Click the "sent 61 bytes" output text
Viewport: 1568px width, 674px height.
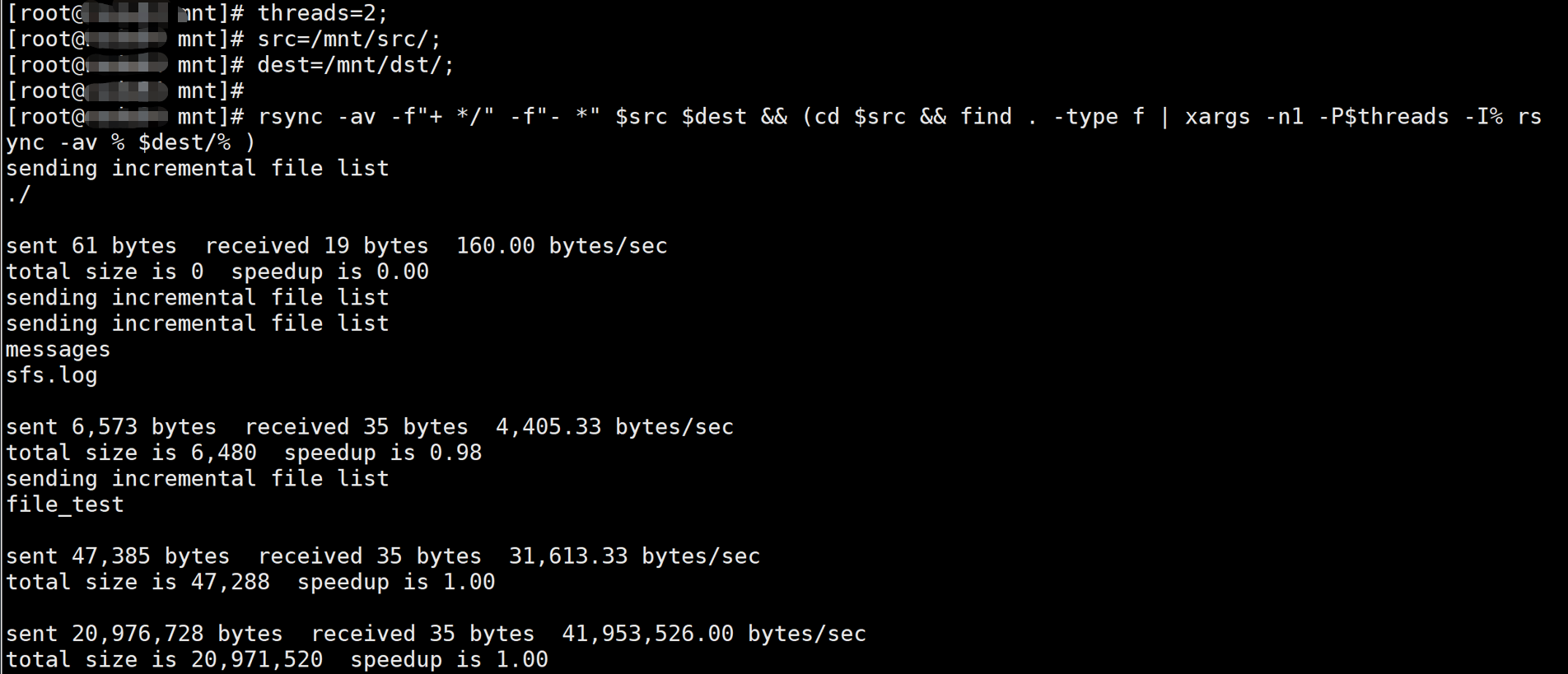(x=91, y=246)
